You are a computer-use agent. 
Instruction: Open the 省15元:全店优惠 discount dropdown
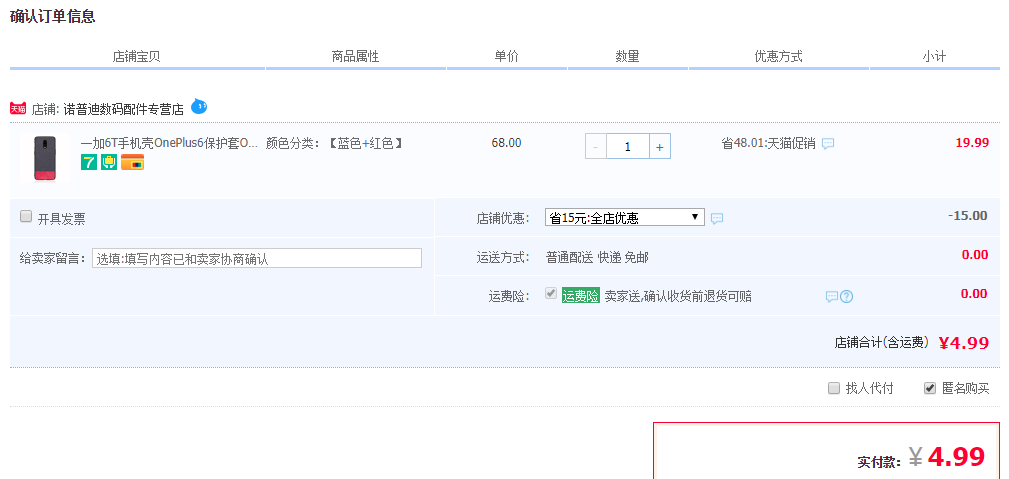tap(625, 217)
